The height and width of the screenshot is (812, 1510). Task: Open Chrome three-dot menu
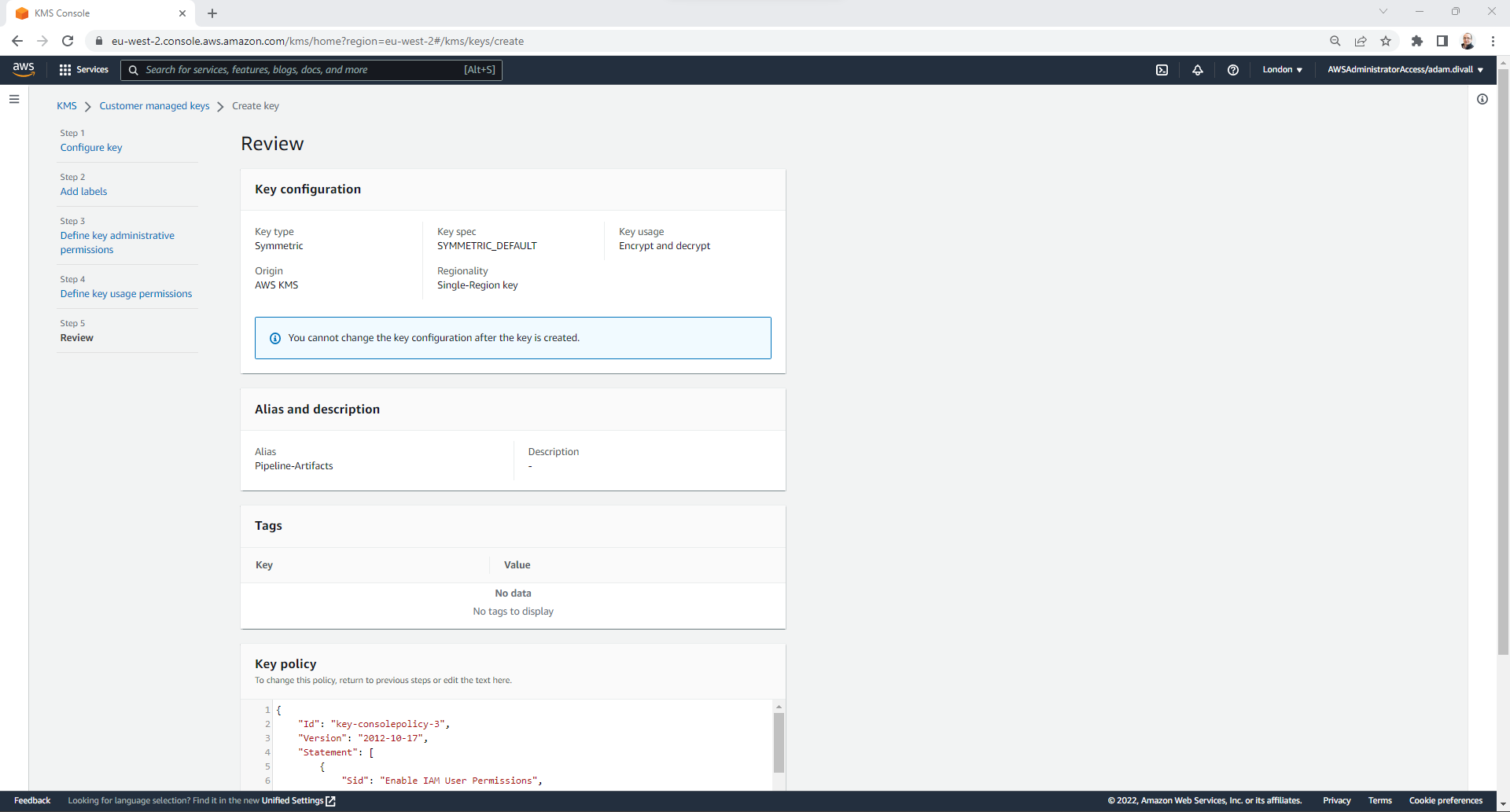(x=1493, y=41)
